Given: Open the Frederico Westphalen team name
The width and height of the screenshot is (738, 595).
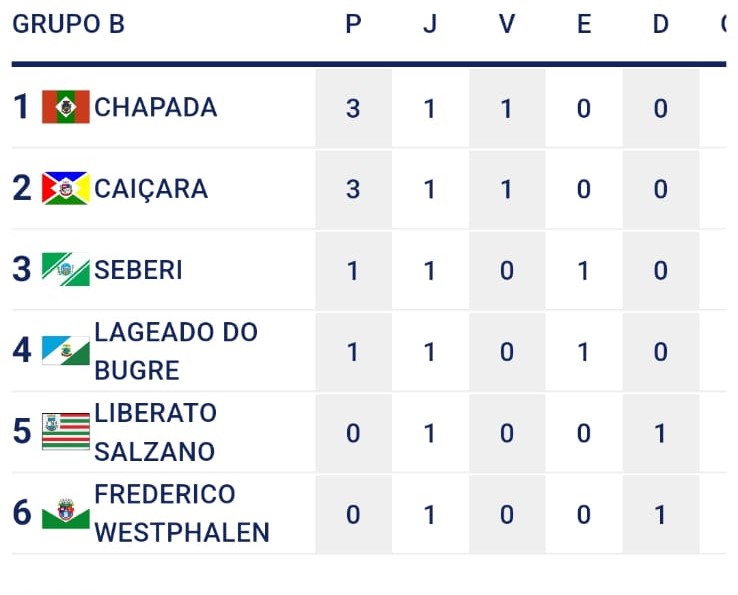Looking at the screenshot, I should point(181,513).
